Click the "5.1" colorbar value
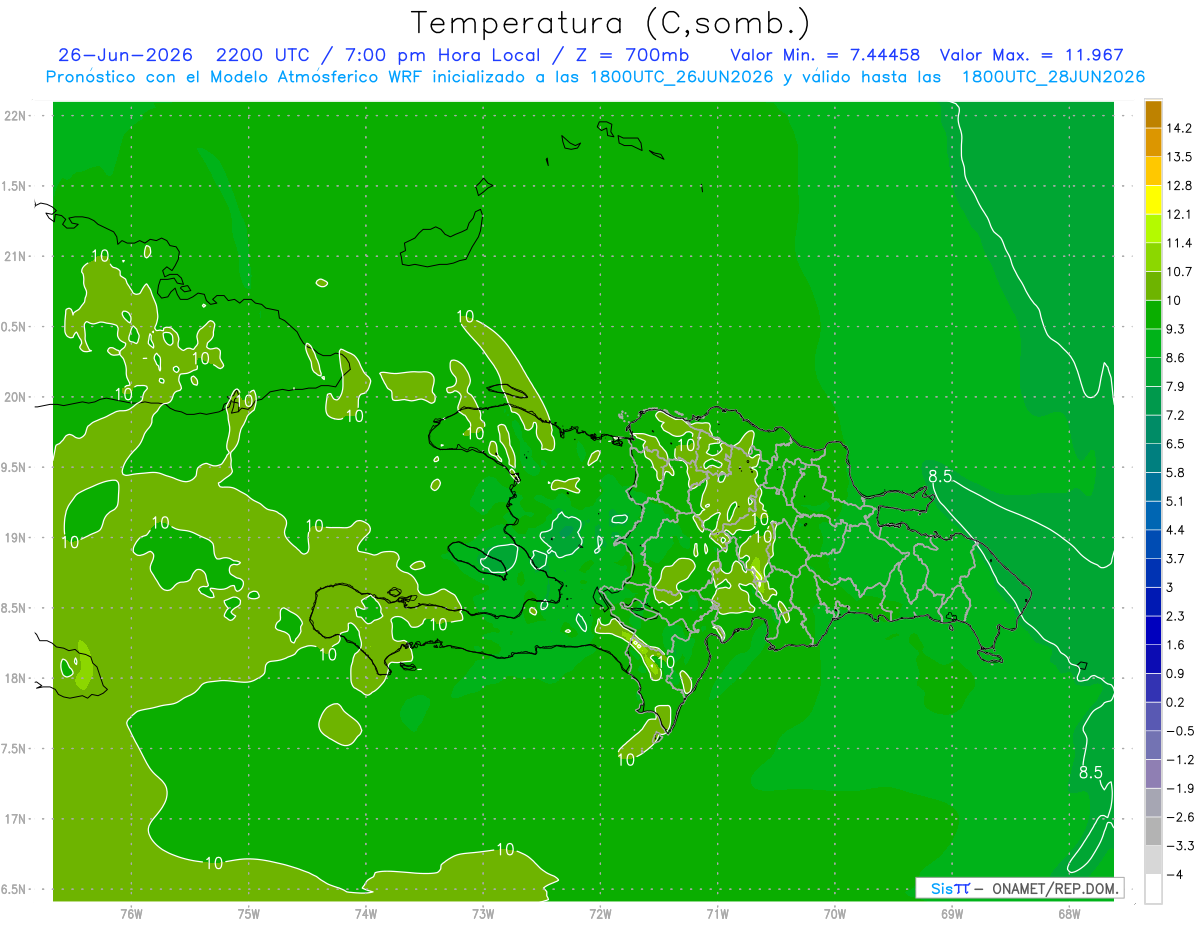The image size is (1200, 927). pos(1175,501)
